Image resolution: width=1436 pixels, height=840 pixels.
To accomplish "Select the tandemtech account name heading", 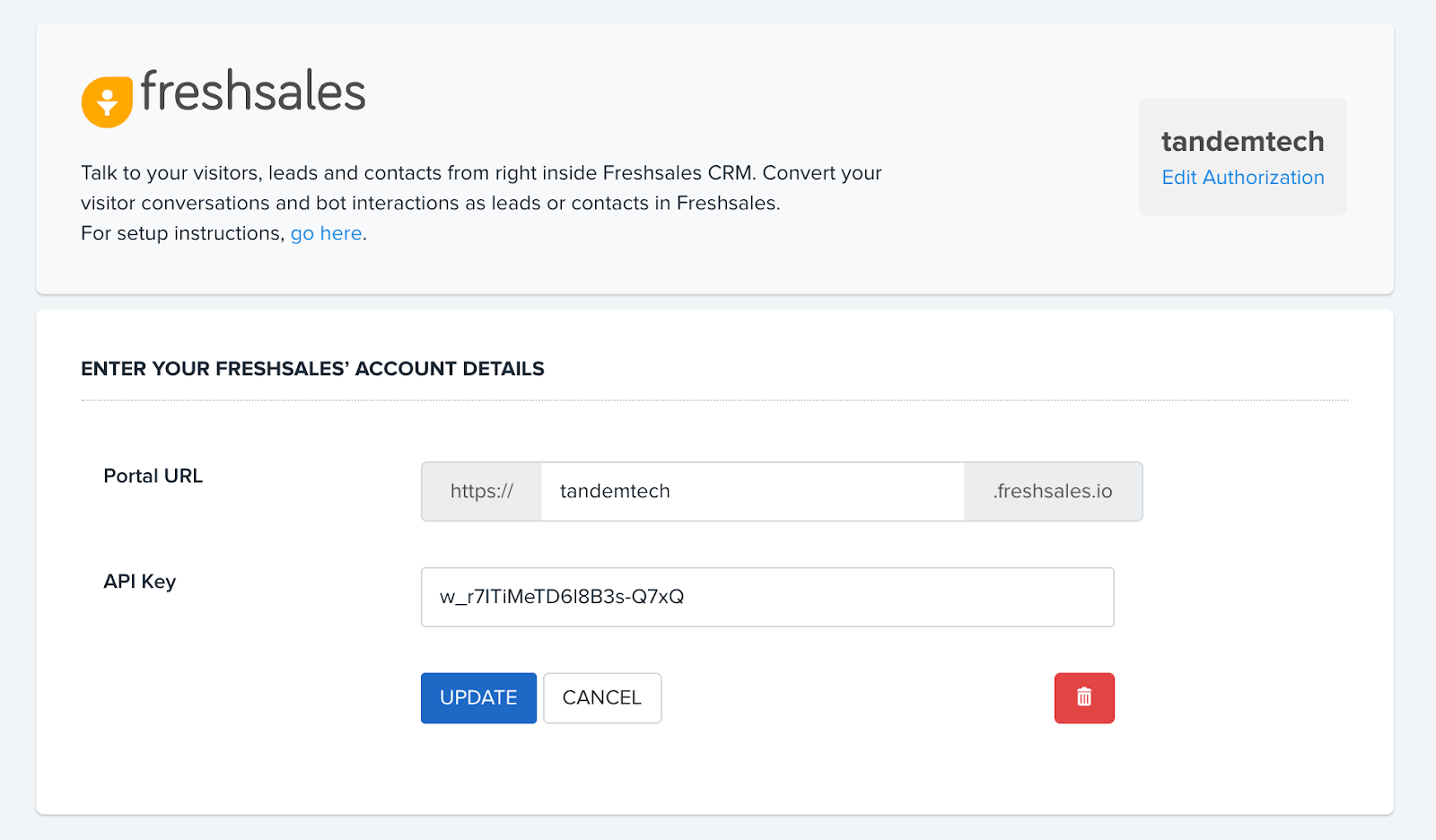I will pos(1242,142).
